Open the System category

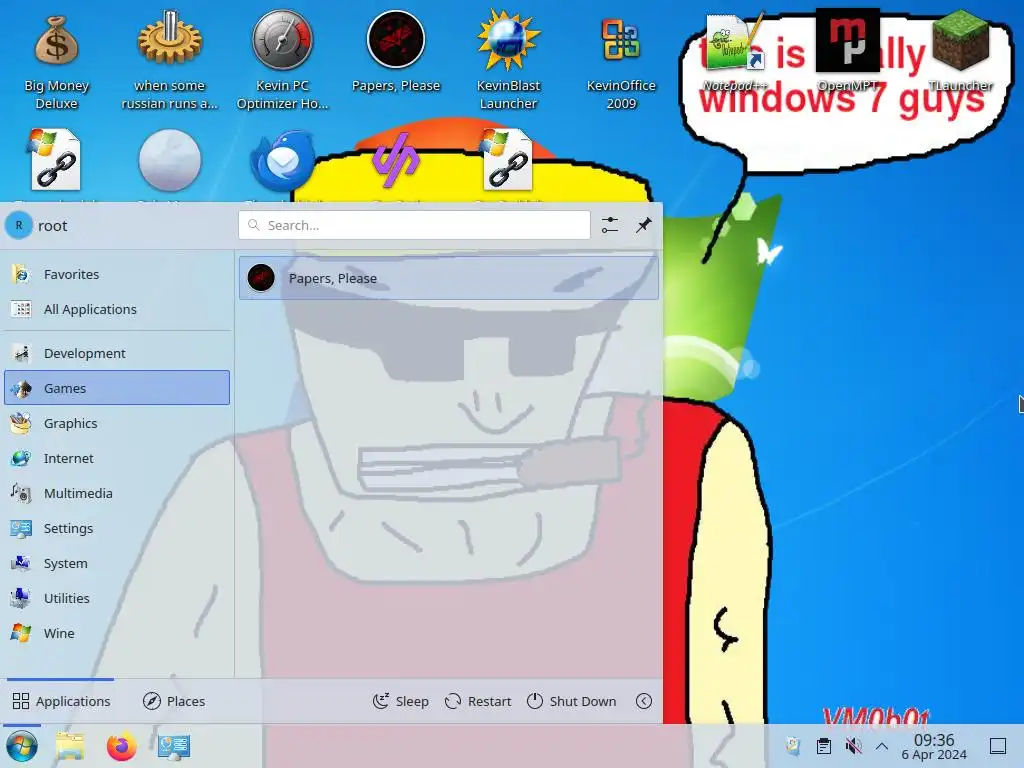click(x=118, y=563)
